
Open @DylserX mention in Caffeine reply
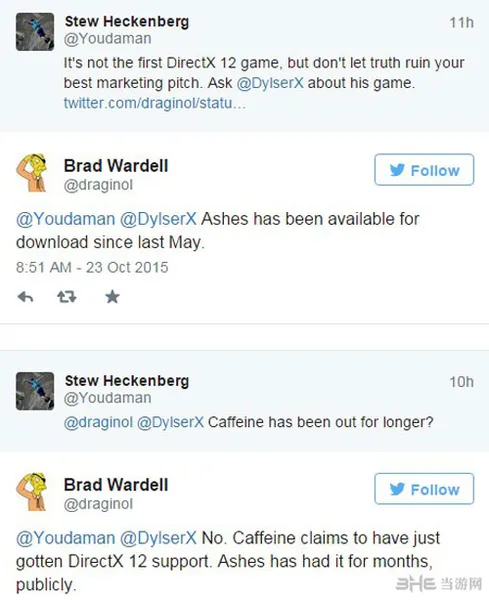(170, 422)
